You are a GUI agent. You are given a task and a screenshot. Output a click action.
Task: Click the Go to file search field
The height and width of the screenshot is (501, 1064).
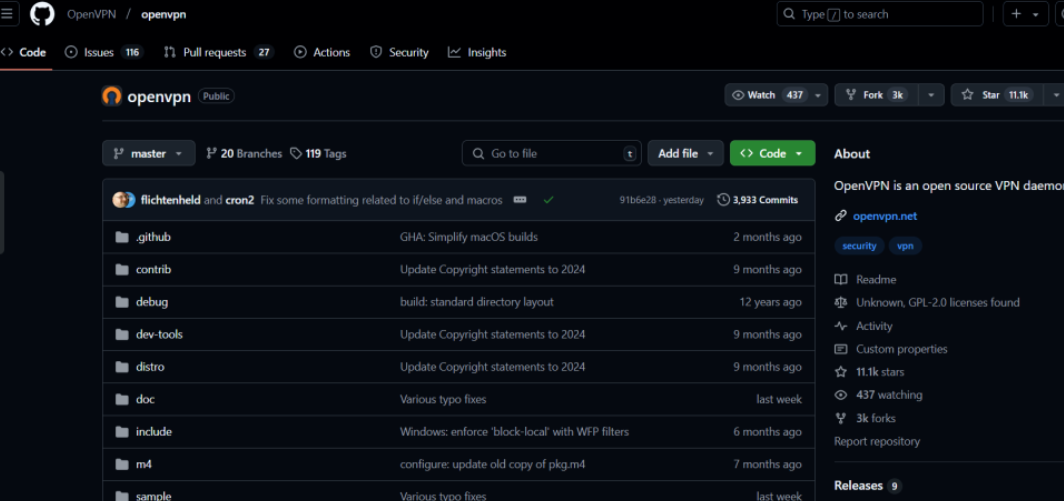552,153
